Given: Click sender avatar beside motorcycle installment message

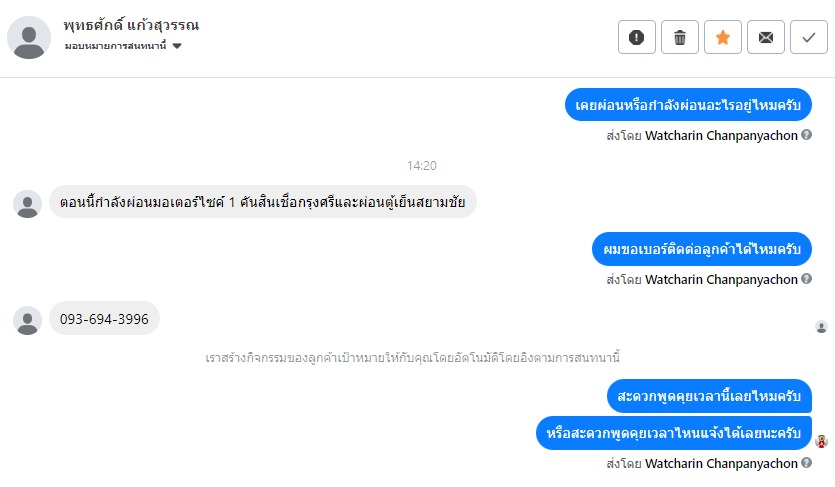Looking at the screenshot, I should point(28,203).
